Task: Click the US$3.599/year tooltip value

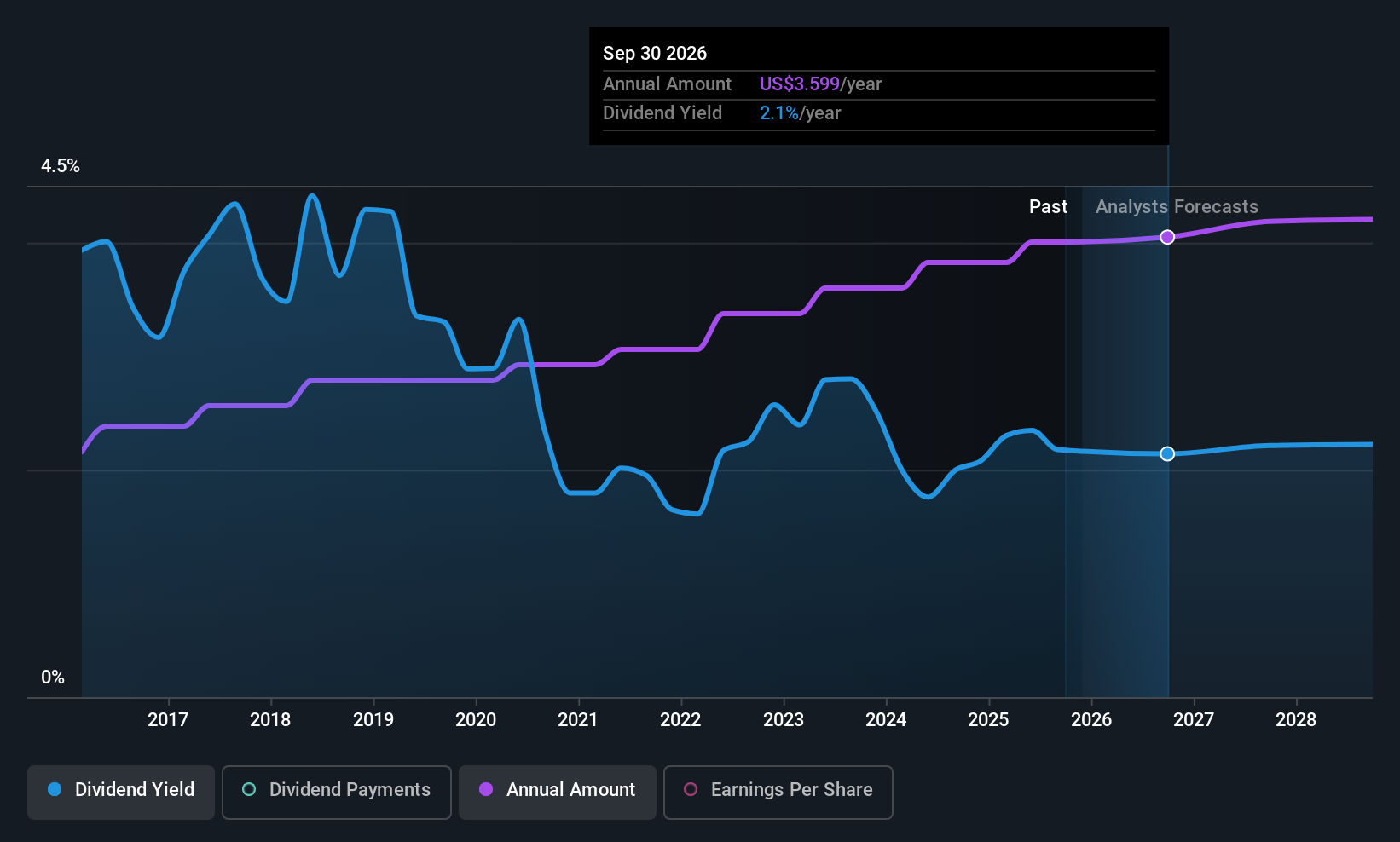Action: point(820,84)
